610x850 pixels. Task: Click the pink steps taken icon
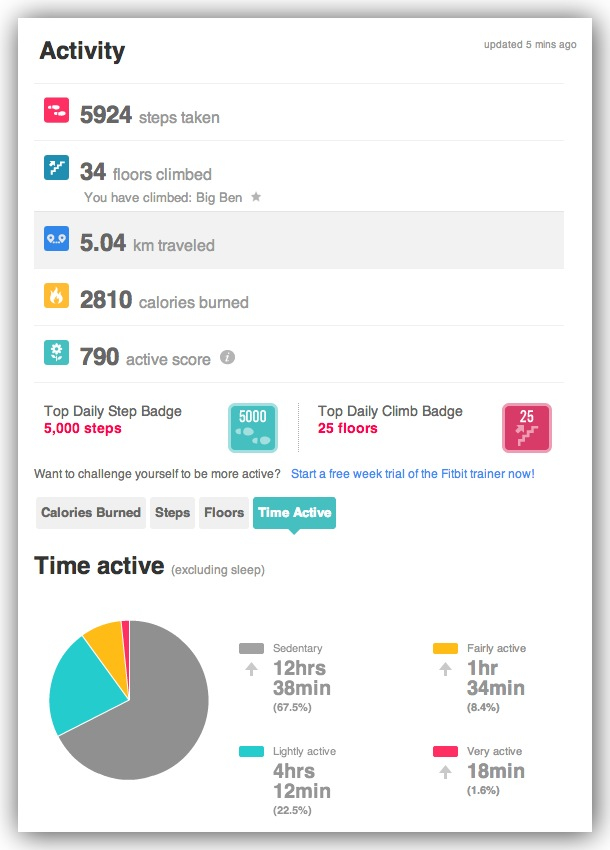(x=56, y=111)
